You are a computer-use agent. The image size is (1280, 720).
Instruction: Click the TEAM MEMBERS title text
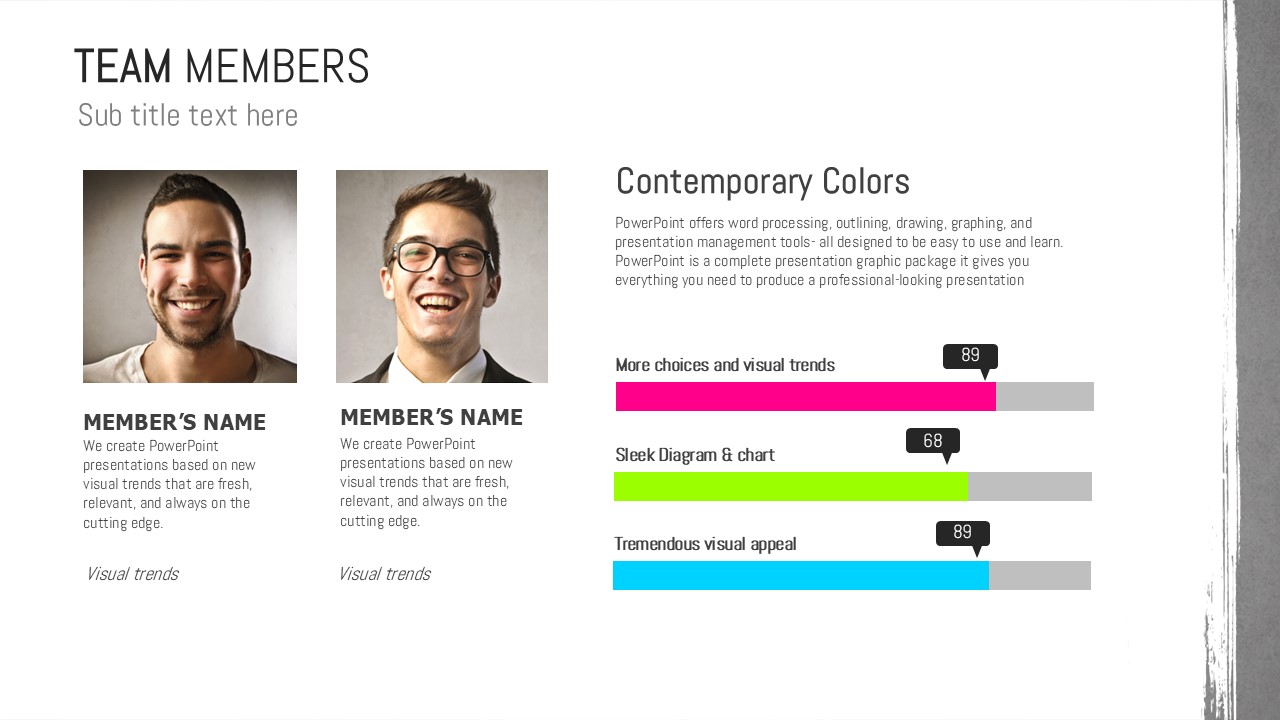[222, 67]
